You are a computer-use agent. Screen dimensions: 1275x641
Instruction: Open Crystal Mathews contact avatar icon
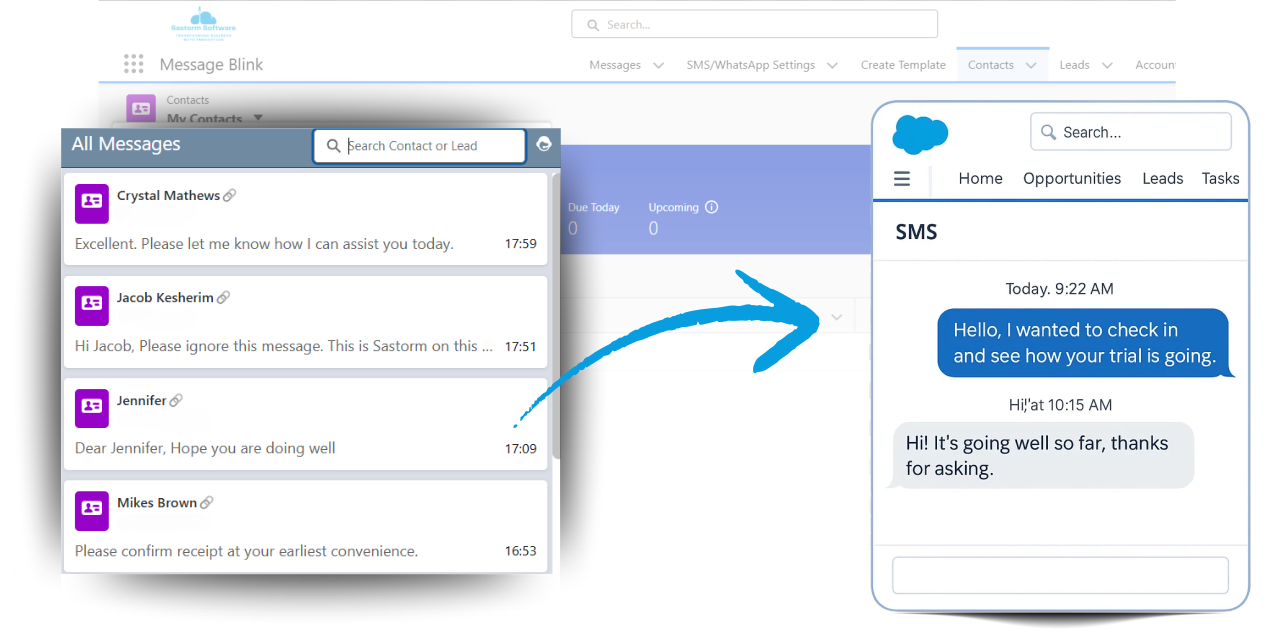point(91,203)
